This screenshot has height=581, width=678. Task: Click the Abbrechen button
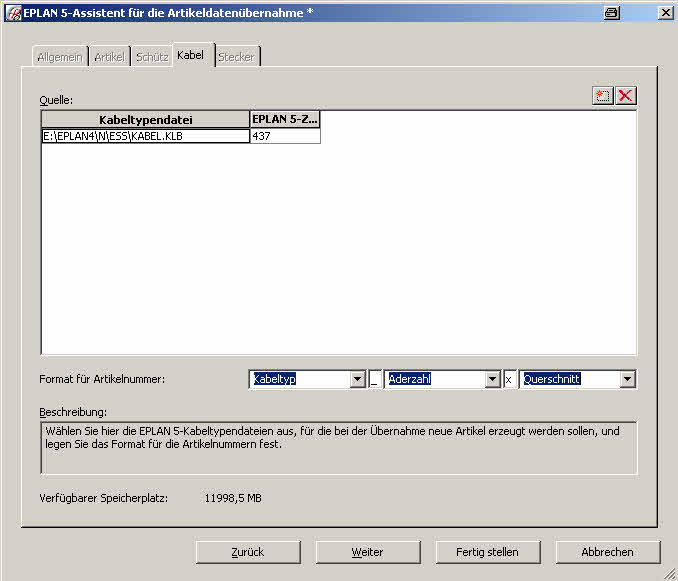pos(608,552)
